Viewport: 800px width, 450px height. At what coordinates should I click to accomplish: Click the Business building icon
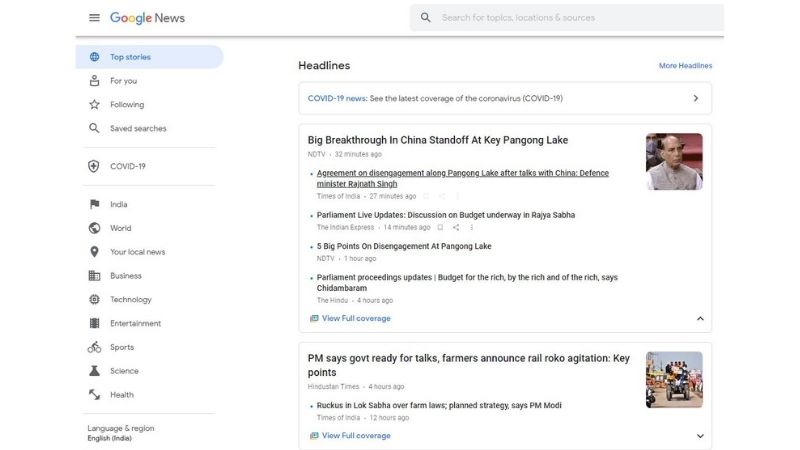(x=94, y=276)
